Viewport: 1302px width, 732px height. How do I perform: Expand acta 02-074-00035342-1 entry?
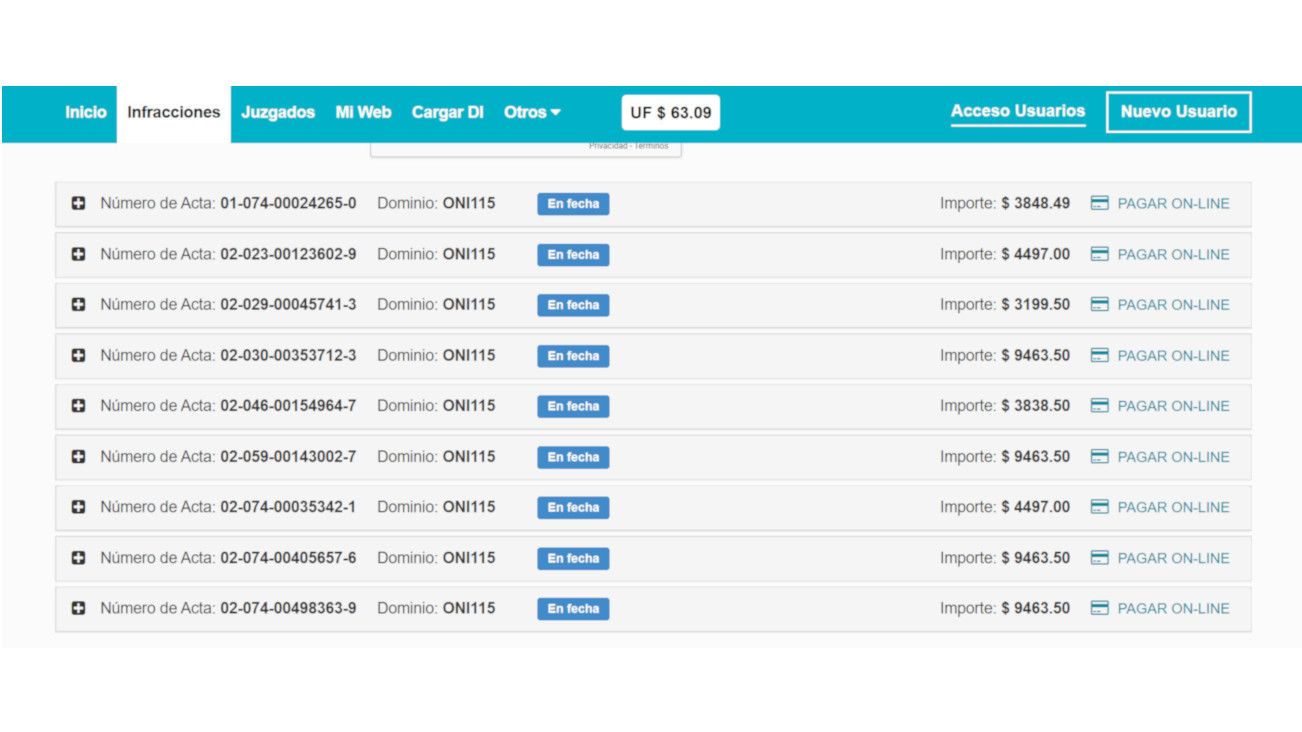click(78, 507)
